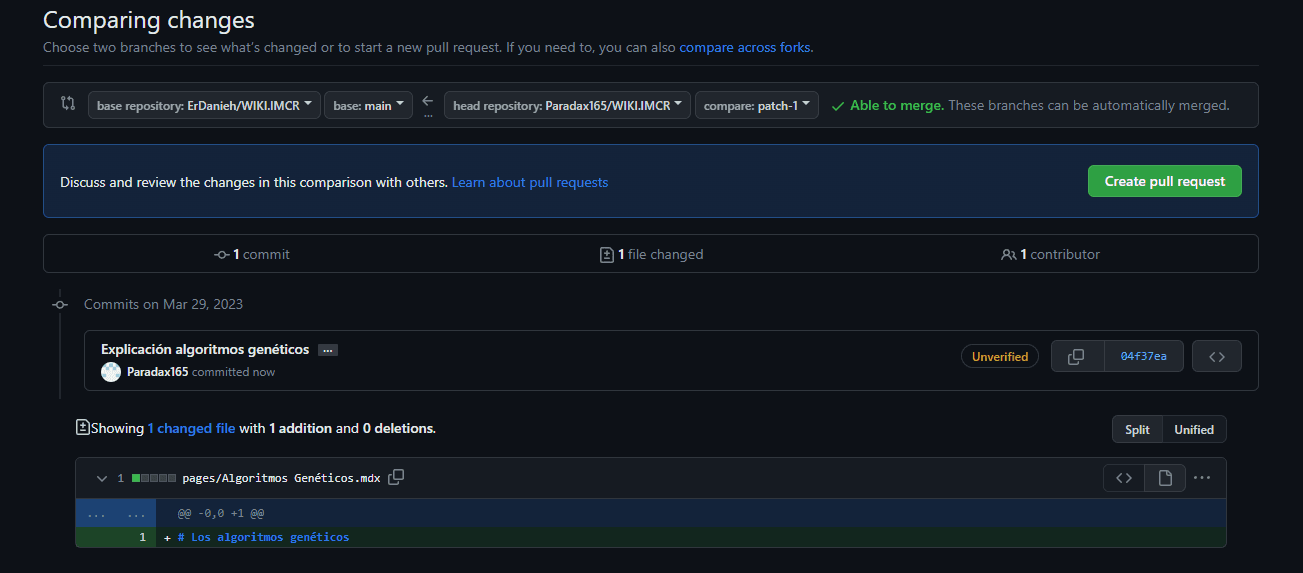Viewport: 1303px width, 573px height.
Task: Open base: main branch dropdown
Action: pos(368,105)
